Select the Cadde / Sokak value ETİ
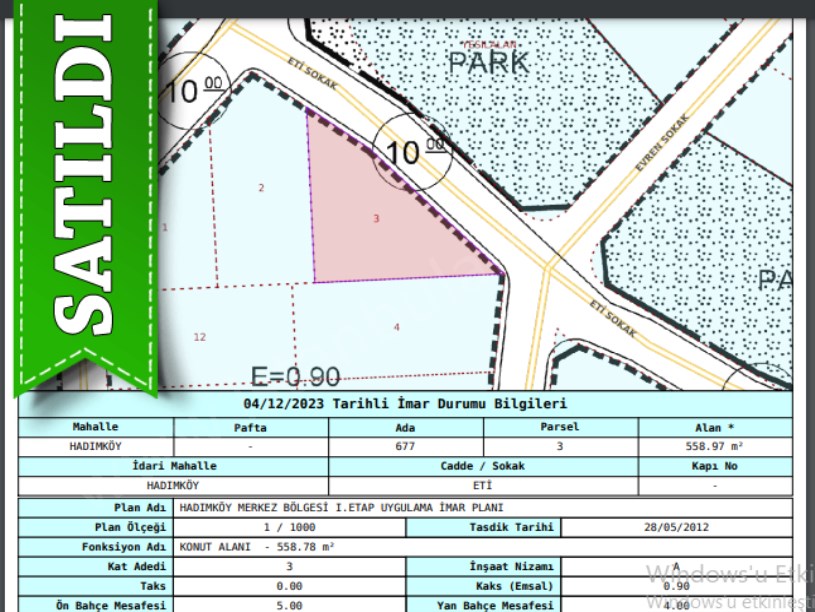This screenshot has height=612, width=815. coord(483,485)
